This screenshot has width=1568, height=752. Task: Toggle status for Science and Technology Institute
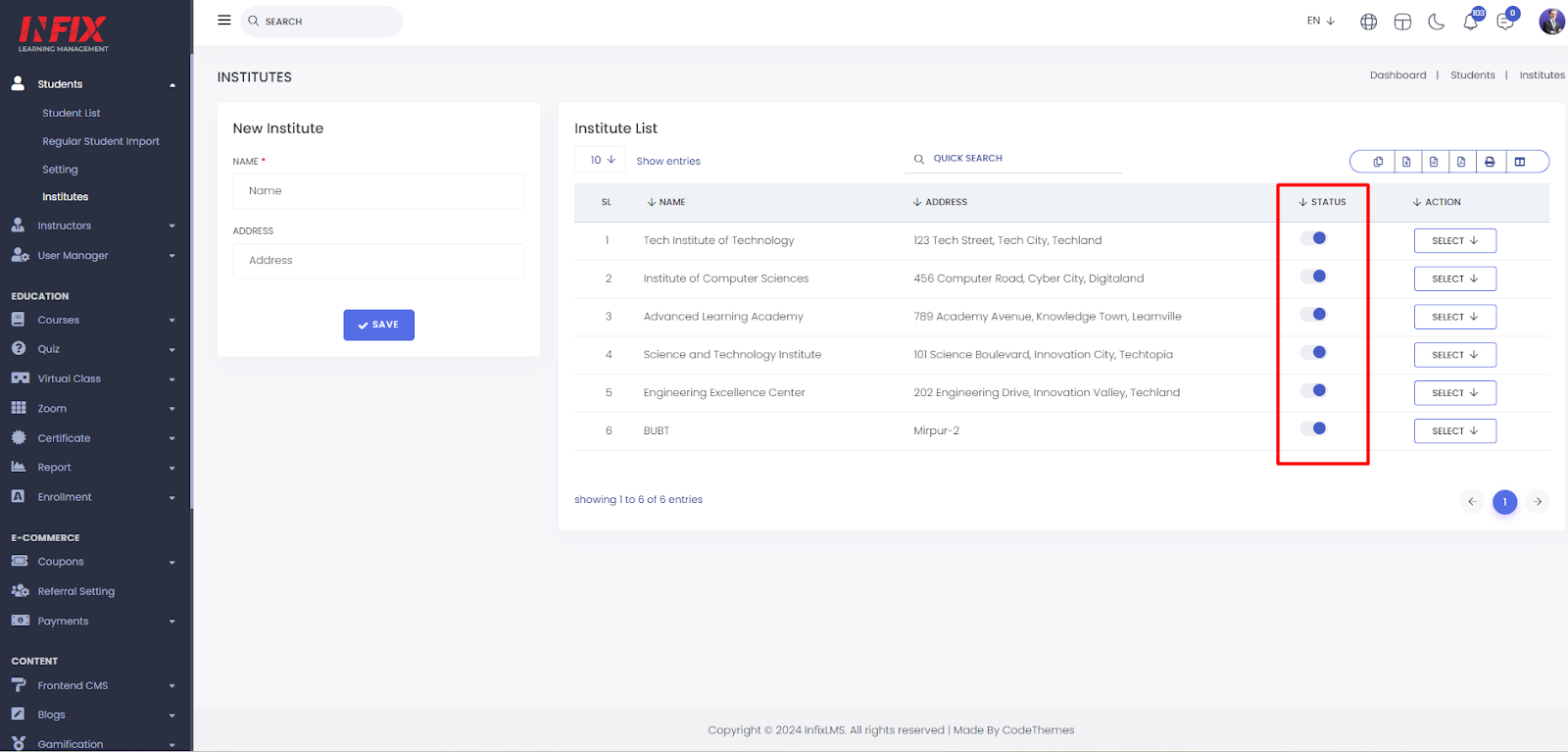(x=1312, y=353)
